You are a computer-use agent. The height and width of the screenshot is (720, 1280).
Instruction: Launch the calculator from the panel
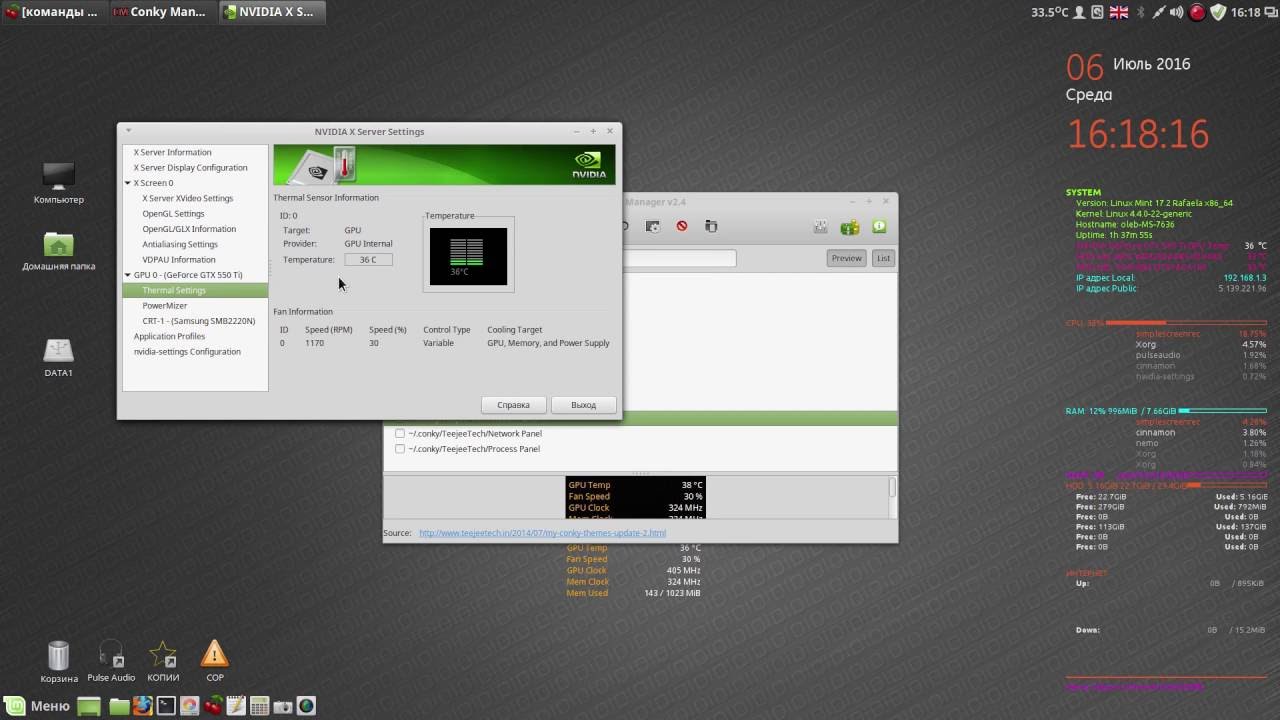tap(259, 706)
